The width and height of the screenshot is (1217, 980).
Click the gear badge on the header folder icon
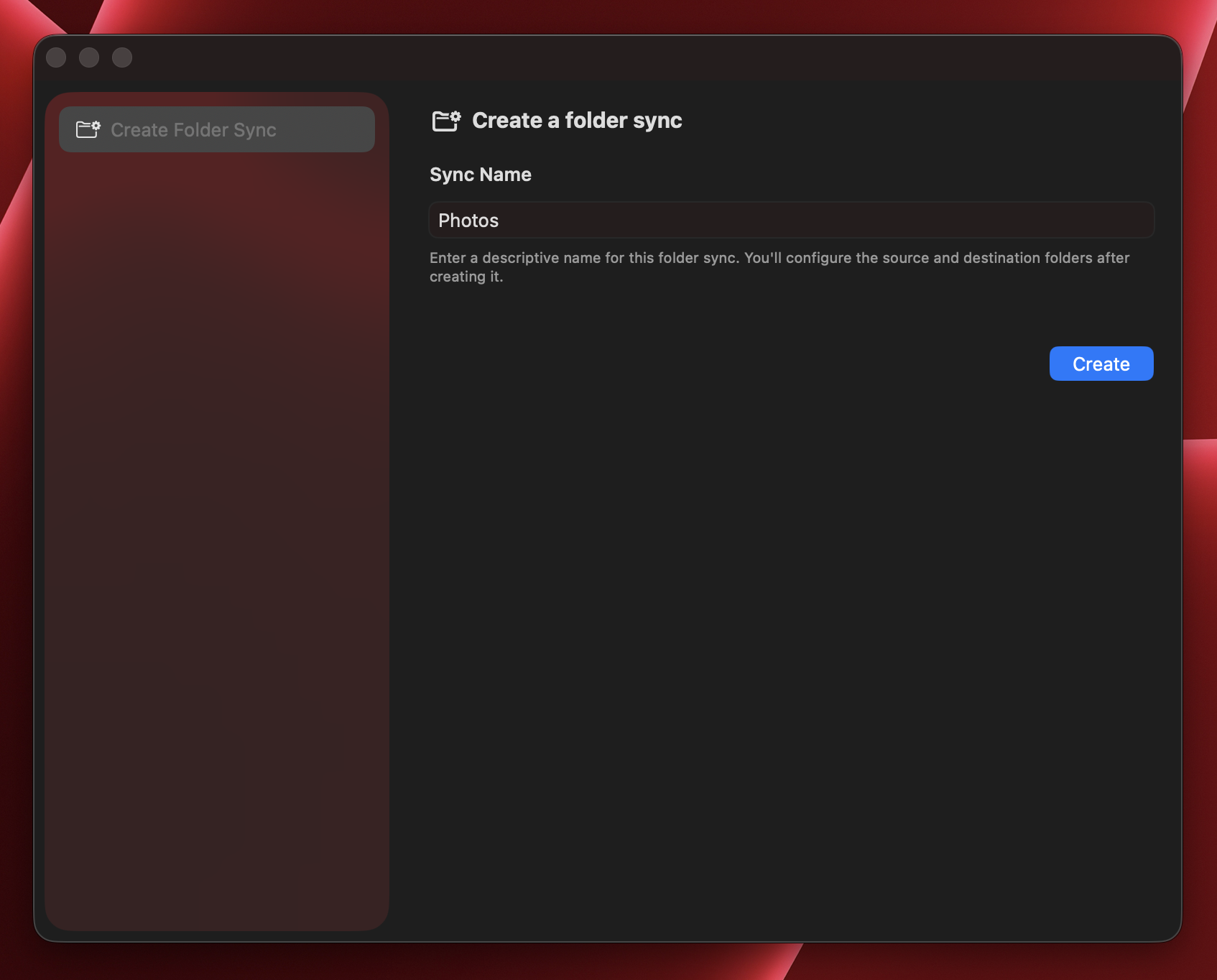point(454,115)
